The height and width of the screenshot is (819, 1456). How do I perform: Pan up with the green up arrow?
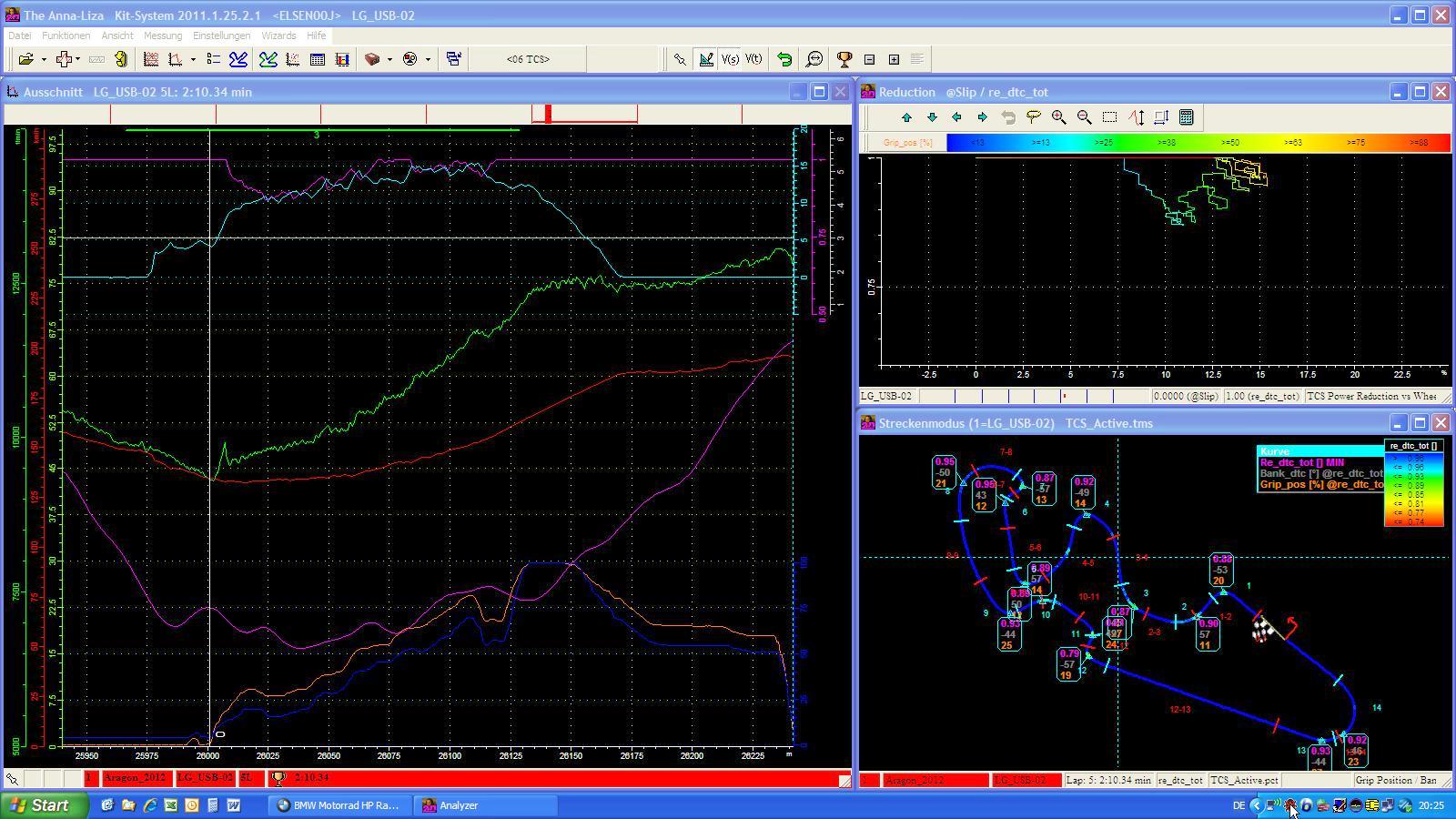906,117
